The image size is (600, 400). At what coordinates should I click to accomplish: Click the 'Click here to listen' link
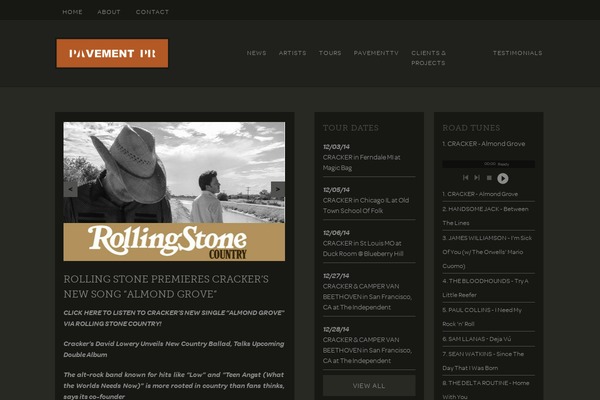tap(174, 318)
